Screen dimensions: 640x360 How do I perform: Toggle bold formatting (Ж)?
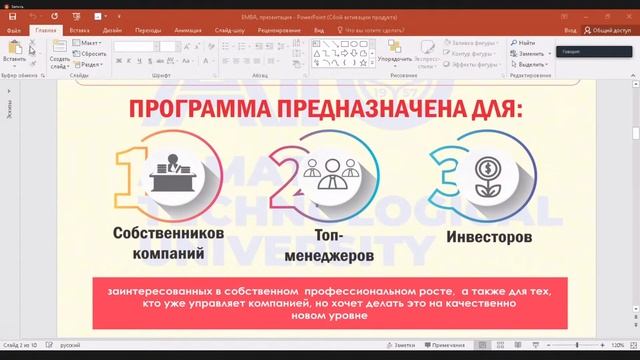(119, 61)
